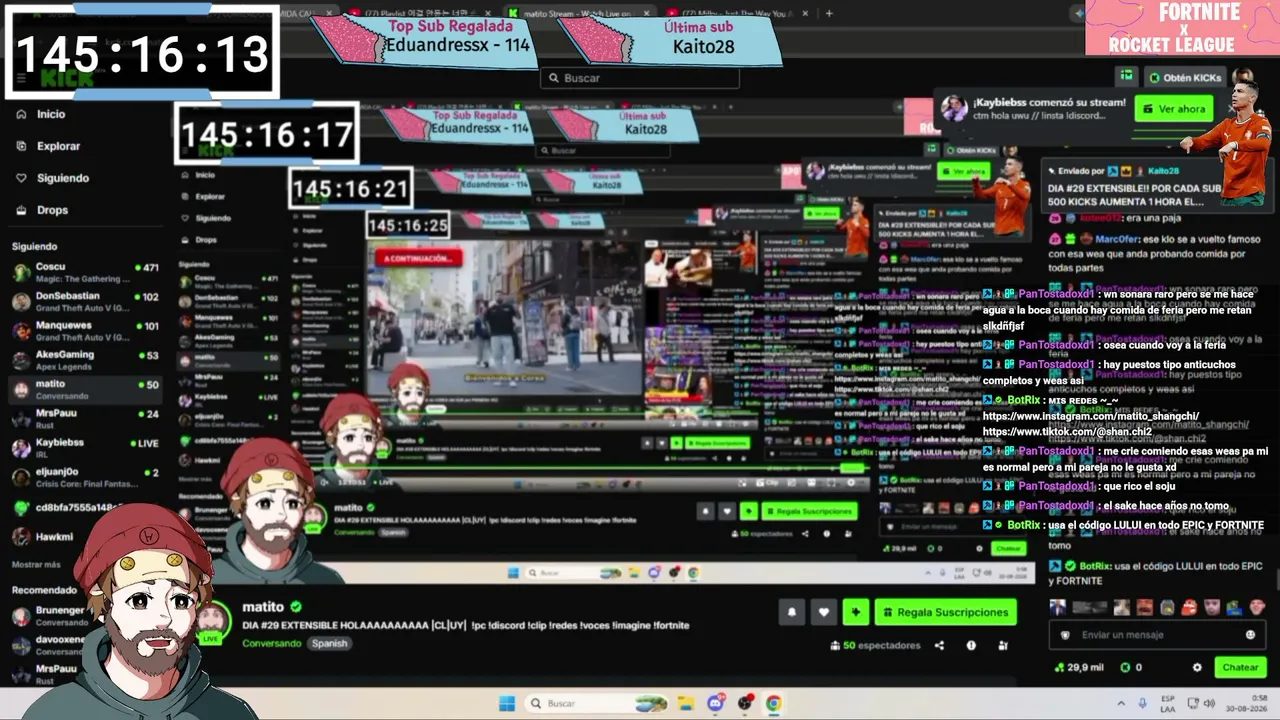Open eljuanj0o's channel in the sidebar

85,478
